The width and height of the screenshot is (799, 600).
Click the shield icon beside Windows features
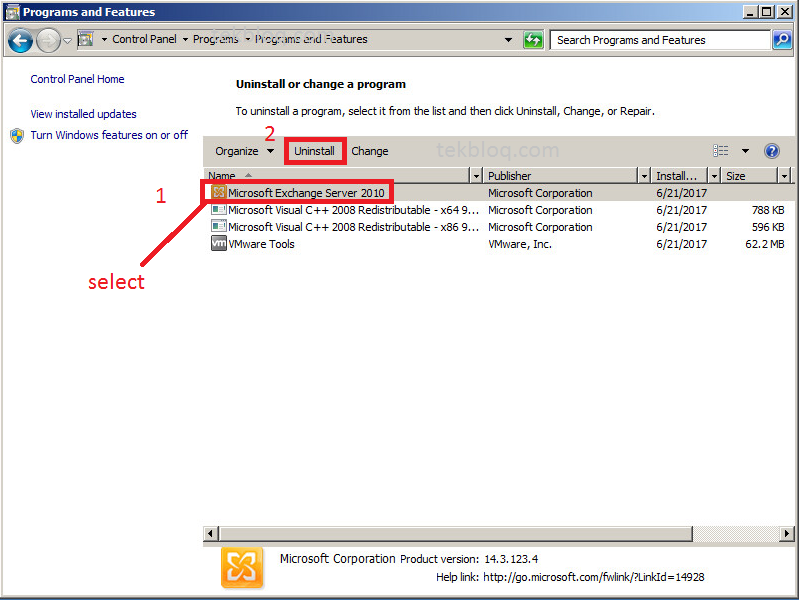pos(17,136)
